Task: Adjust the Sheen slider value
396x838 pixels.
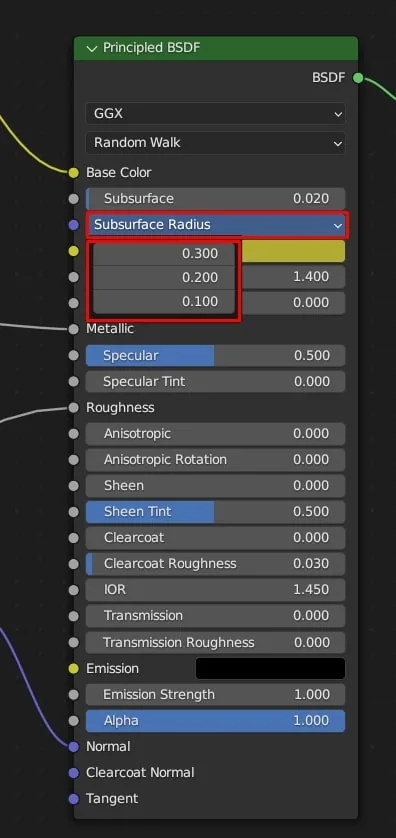Action: 215,486
